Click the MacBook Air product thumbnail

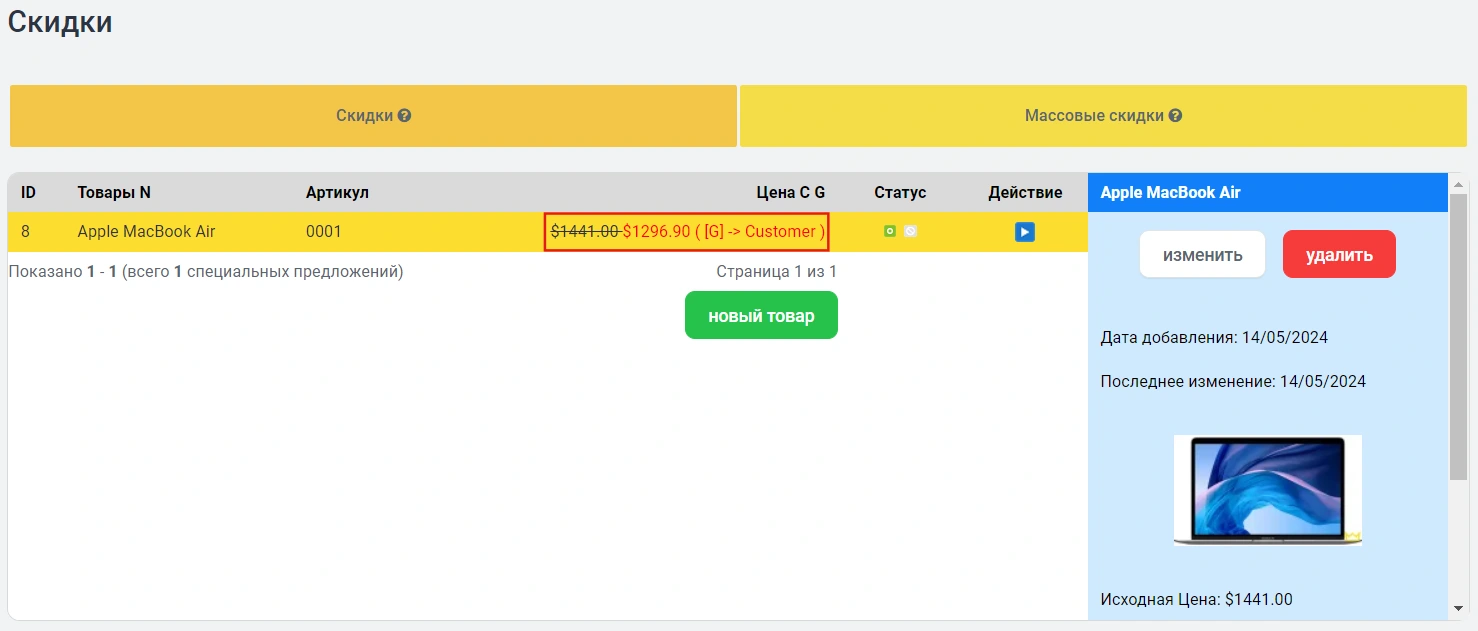pyautogui.click(x=1267, y=490)
